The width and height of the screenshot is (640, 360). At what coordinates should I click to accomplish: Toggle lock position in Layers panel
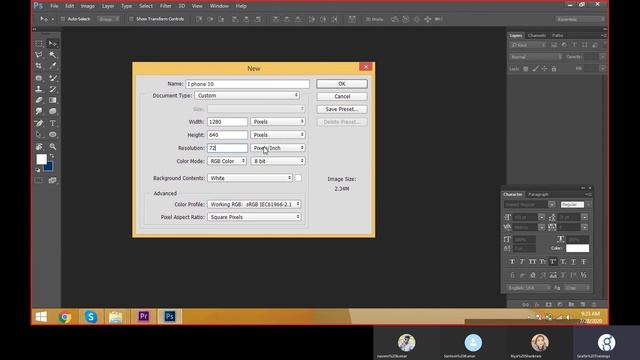click(x=544, y=69)
